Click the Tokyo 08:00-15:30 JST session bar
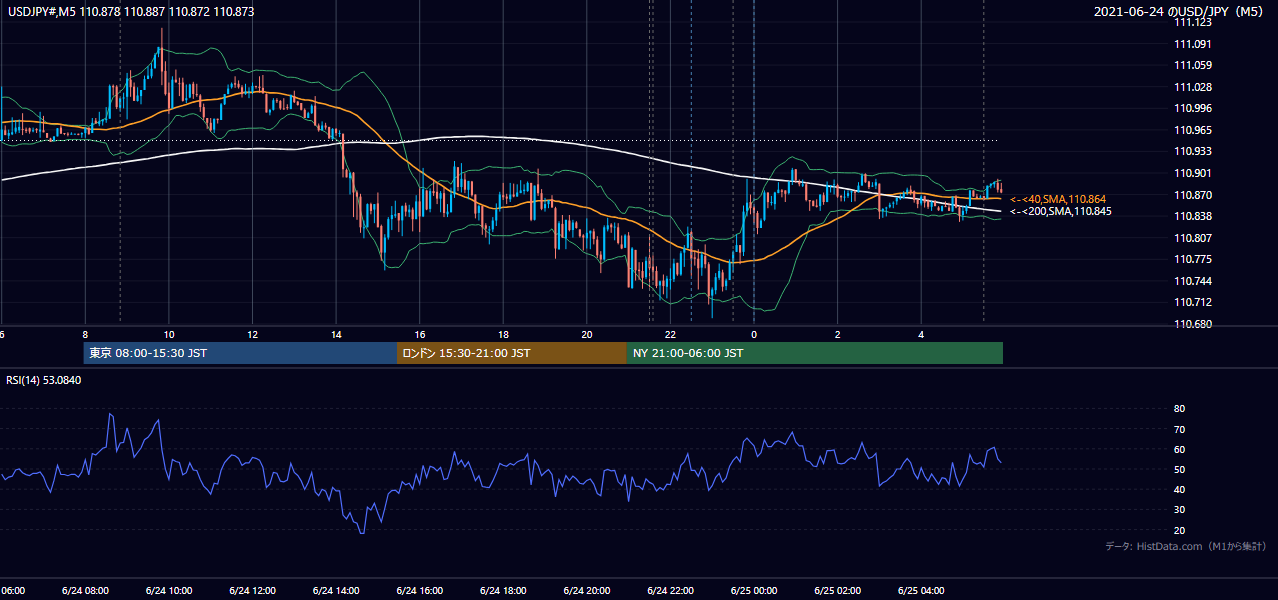 point(240,353)
